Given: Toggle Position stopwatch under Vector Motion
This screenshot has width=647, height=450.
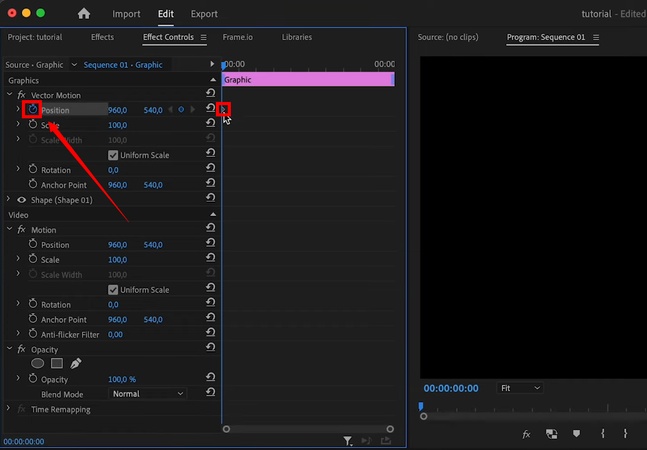Looking at the screenshot, I should pos(32,109).
